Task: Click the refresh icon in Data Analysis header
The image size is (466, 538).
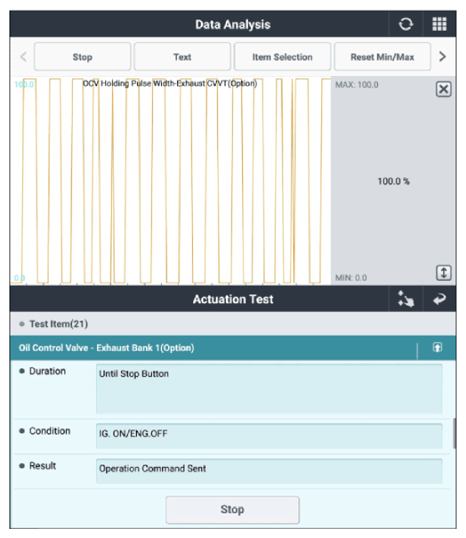Action: click(406, 24)
